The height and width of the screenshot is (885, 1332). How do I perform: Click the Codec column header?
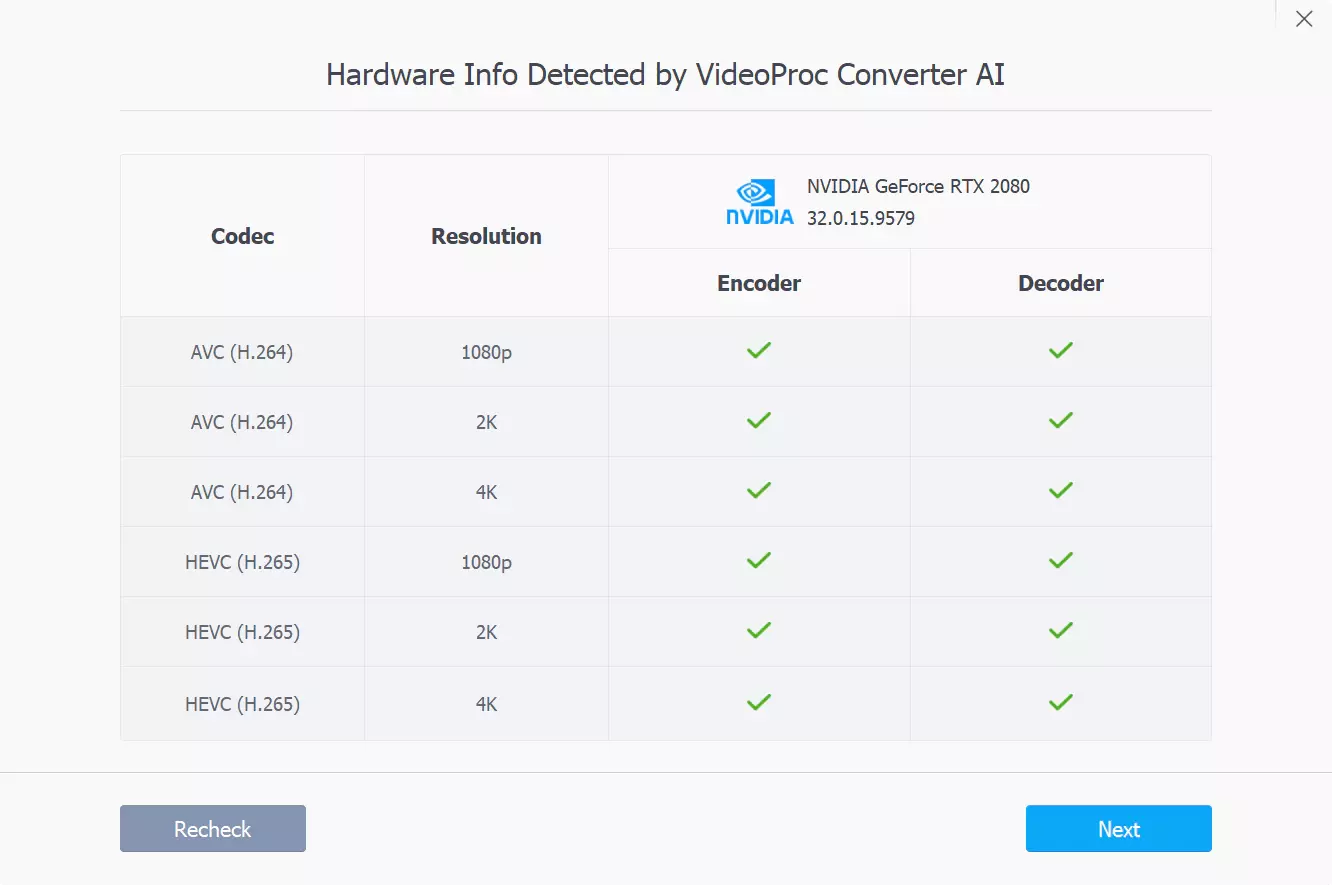(242, 237)
